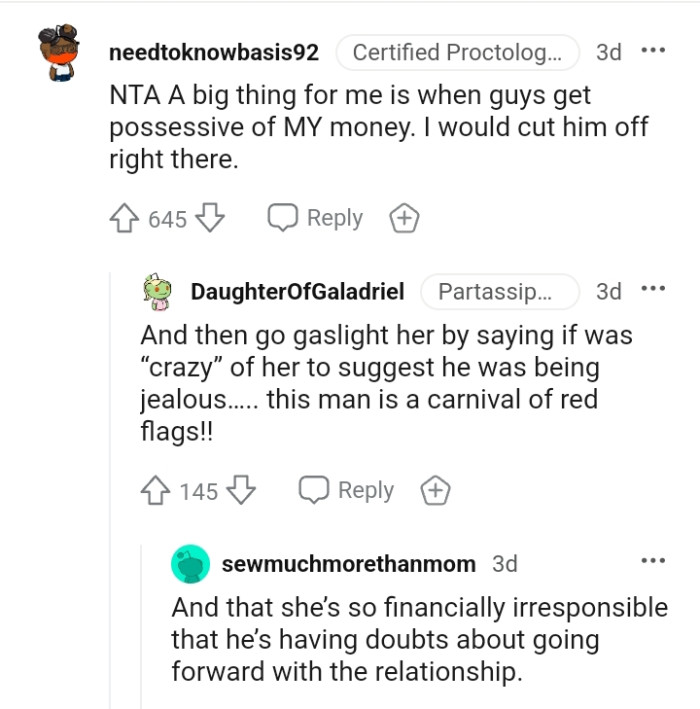Click the award plus icon under DaughterOfGaladriel's comment
Viewport: 700px width, 709px height.
pos(435,491)
